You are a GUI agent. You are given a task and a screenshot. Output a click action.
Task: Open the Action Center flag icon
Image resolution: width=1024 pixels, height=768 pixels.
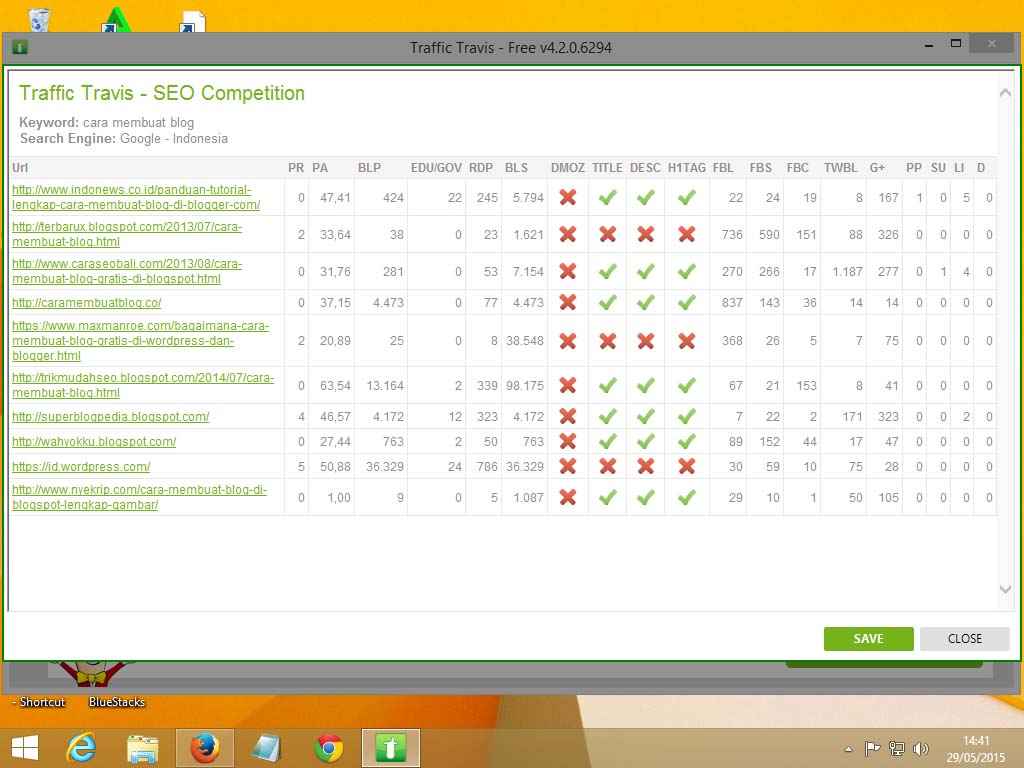(872, 748)
